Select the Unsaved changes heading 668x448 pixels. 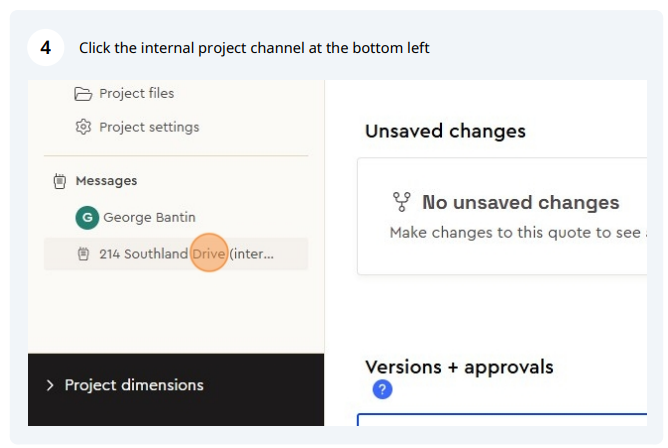[445, 131]
